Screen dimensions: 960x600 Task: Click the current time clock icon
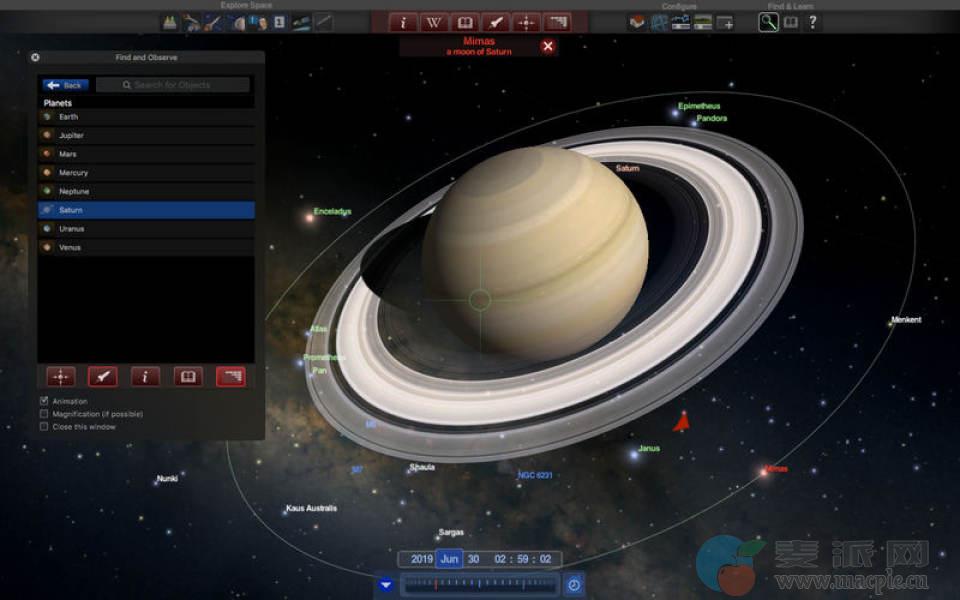point(574,584)
